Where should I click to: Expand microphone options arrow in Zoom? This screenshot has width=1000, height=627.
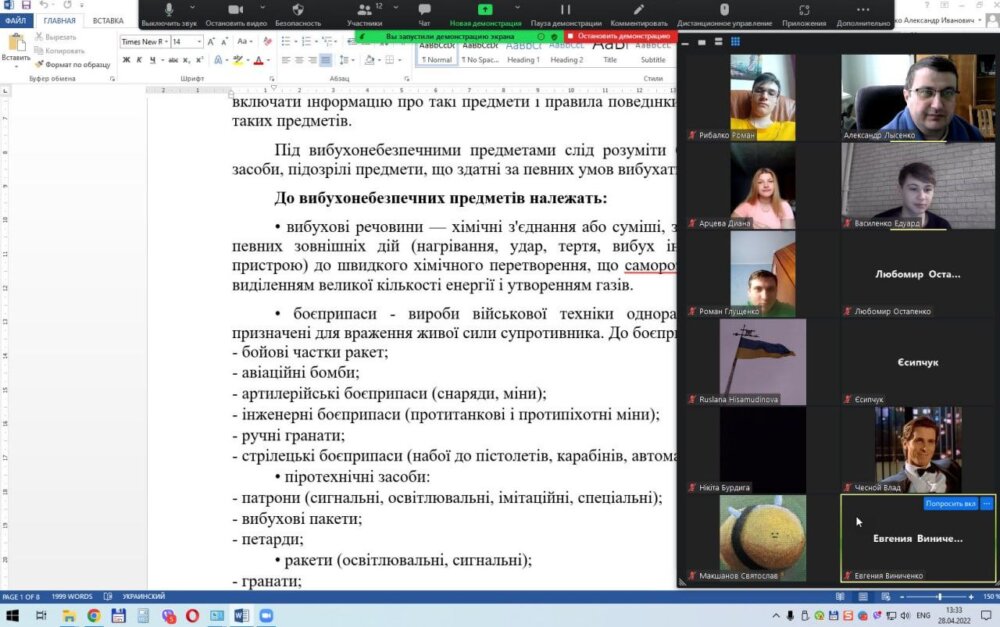[193, 8]
